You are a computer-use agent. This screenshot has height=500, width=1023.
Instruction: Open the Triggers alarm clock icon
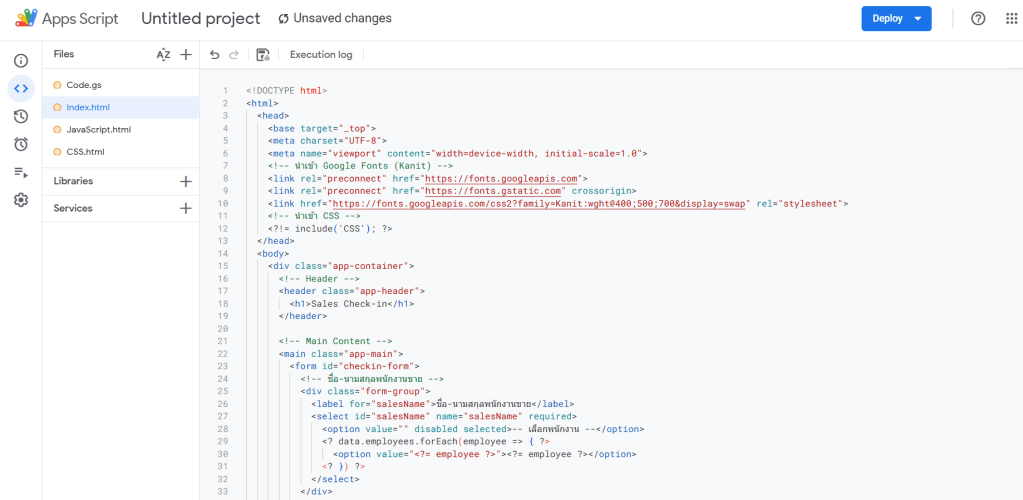[x=20, y=144]
